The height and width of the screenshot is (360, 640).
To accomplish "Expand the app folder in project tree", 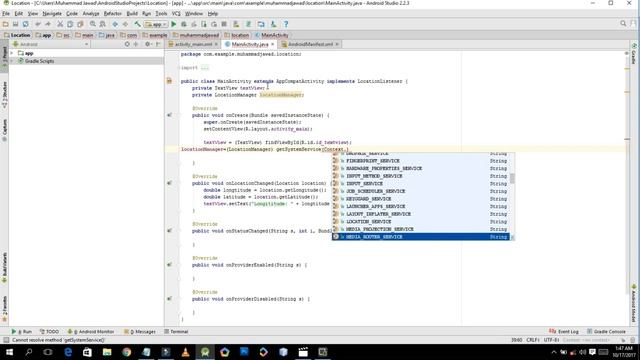I will 12,53.
